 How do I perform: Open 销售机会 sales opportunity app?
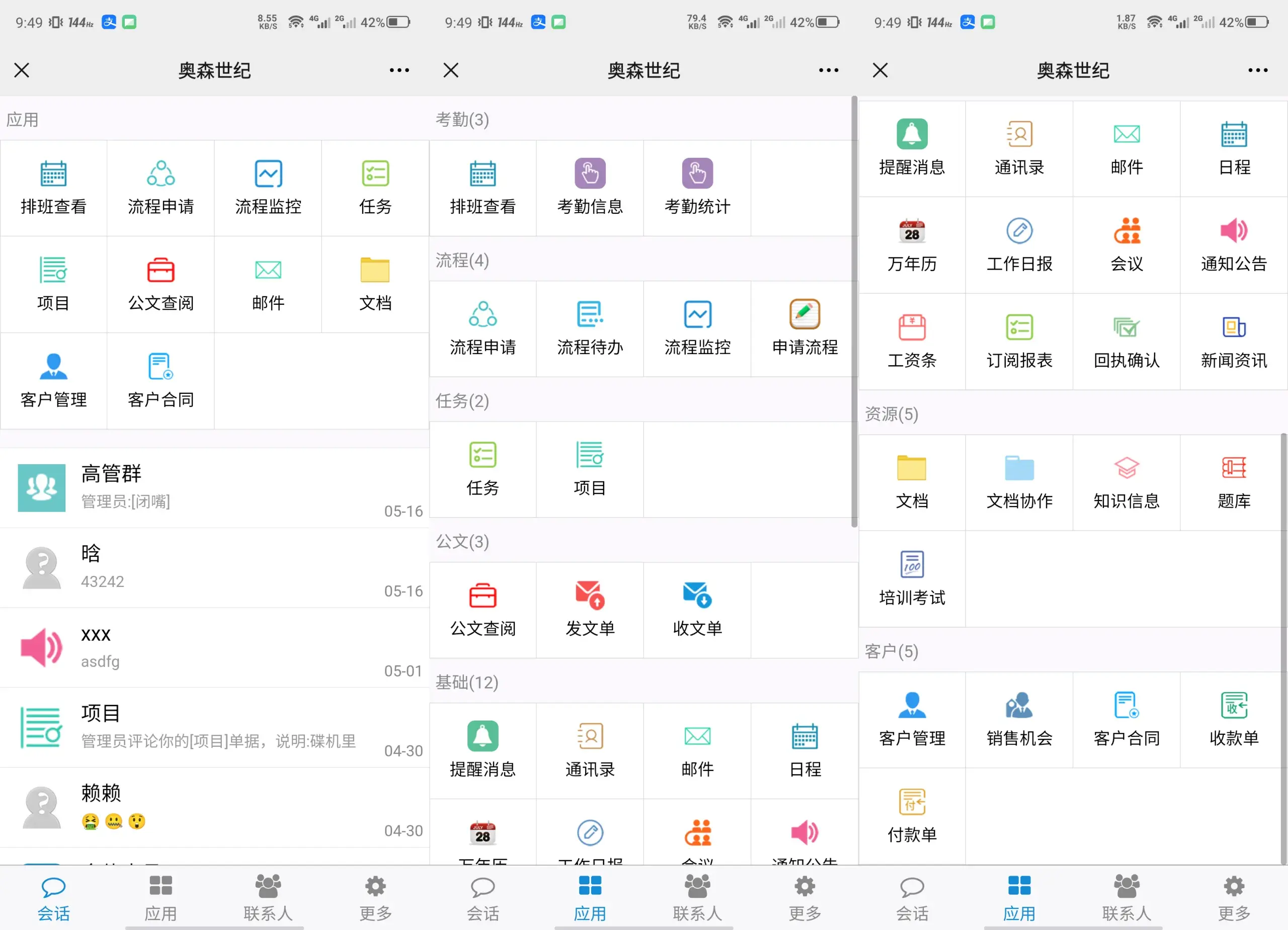(1019, 720)
